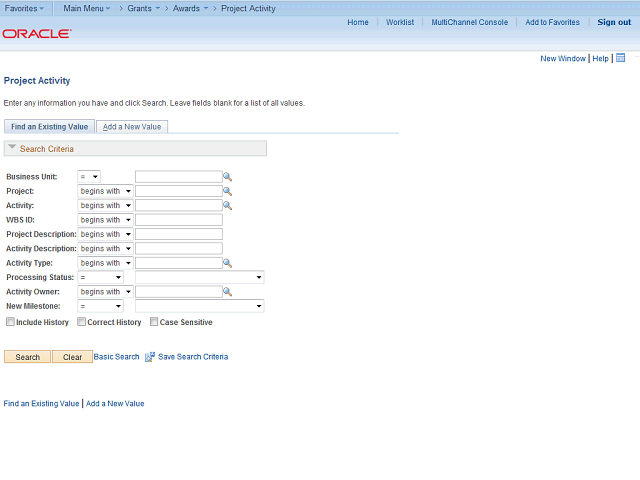Open Processing Status value dropdown
The width and height of the screenshot is (640, 480).
coord(200,277)
